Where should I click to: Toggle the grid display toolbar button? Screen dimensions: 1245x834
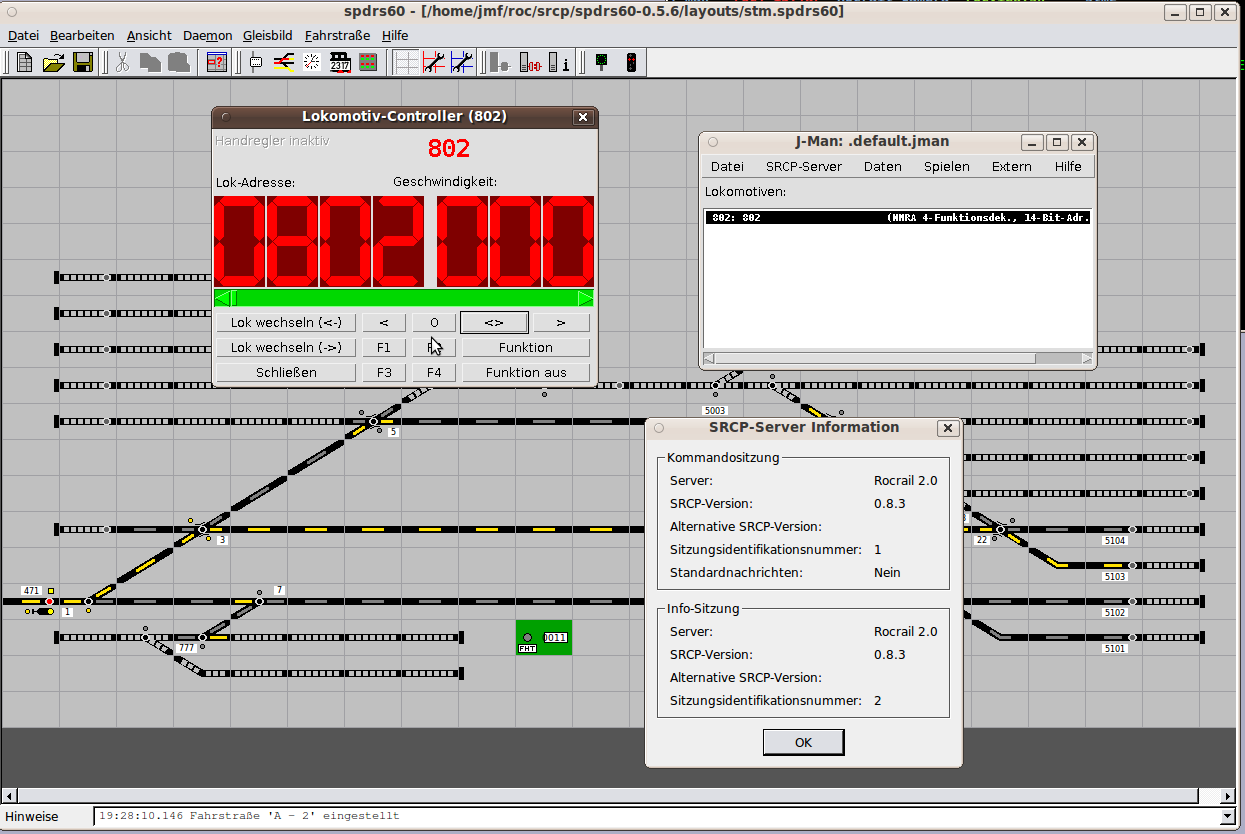click(x=406, y=62)
